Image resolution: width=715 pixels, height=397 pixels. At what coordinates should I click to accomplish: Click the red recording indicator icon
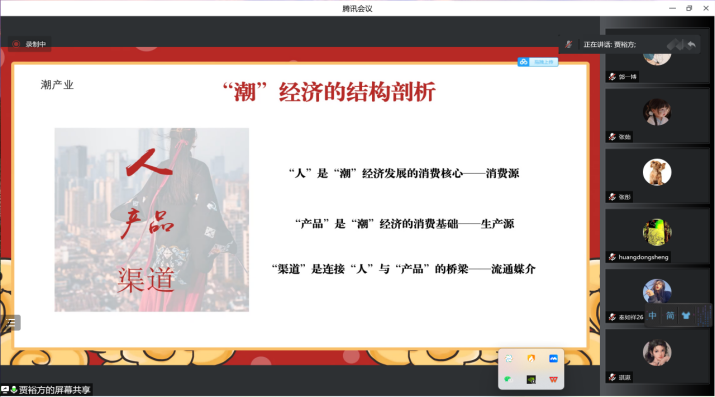[x=16, y=44]
